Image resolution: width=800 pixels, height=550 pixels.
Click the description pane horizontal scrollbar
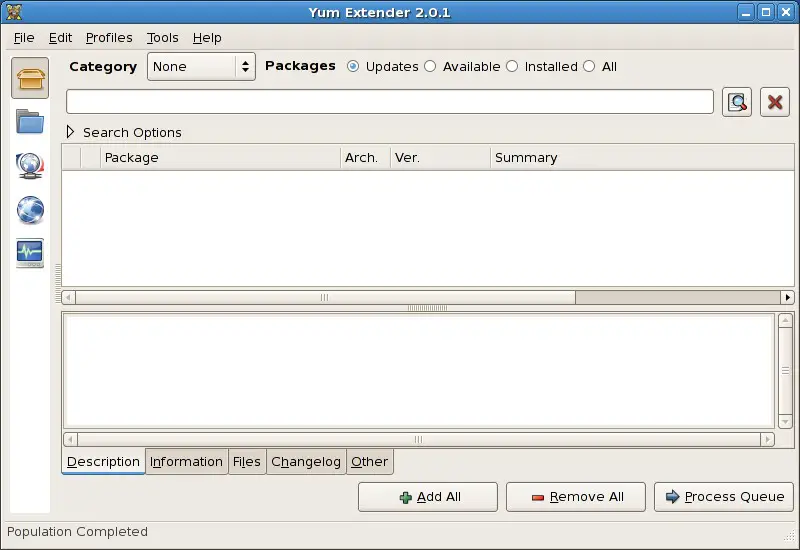(418, 439)
